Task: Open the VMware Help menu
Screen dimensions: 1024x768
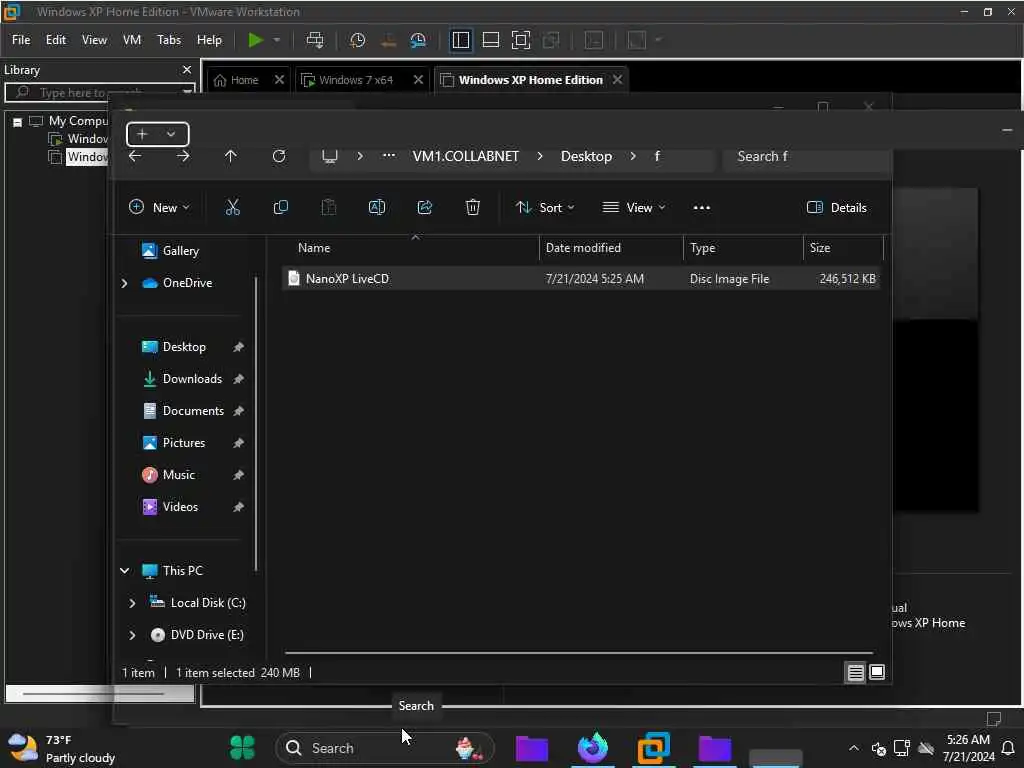Action: (x=209, y=40)
